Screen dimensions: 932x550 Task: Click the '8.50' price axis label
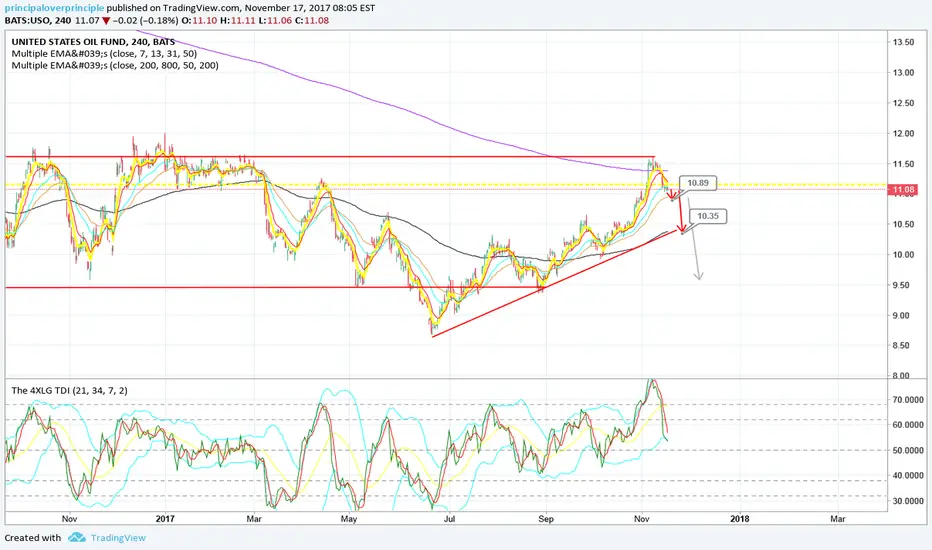click(903, 345)
